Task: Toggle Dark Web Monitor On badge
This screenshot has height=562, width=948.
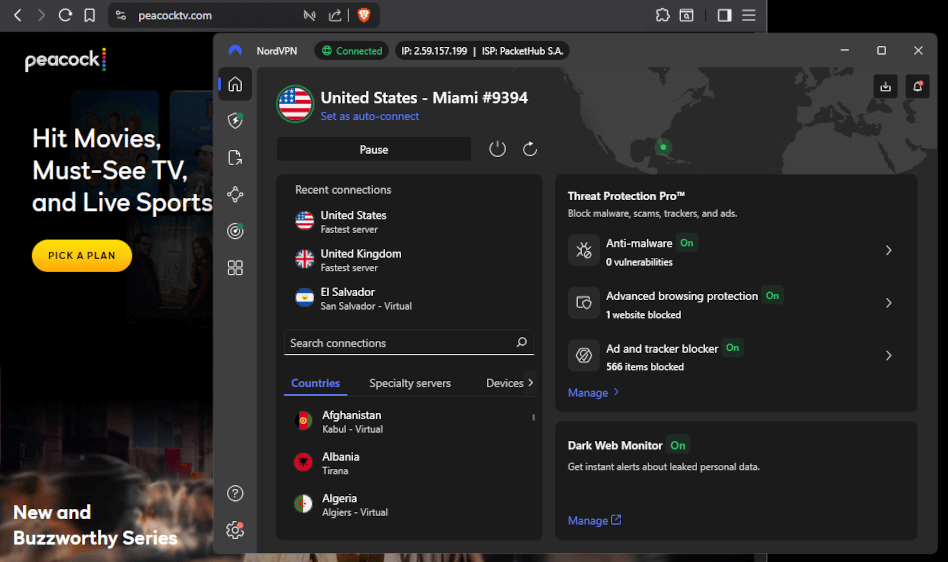Action: coord(678,445)
